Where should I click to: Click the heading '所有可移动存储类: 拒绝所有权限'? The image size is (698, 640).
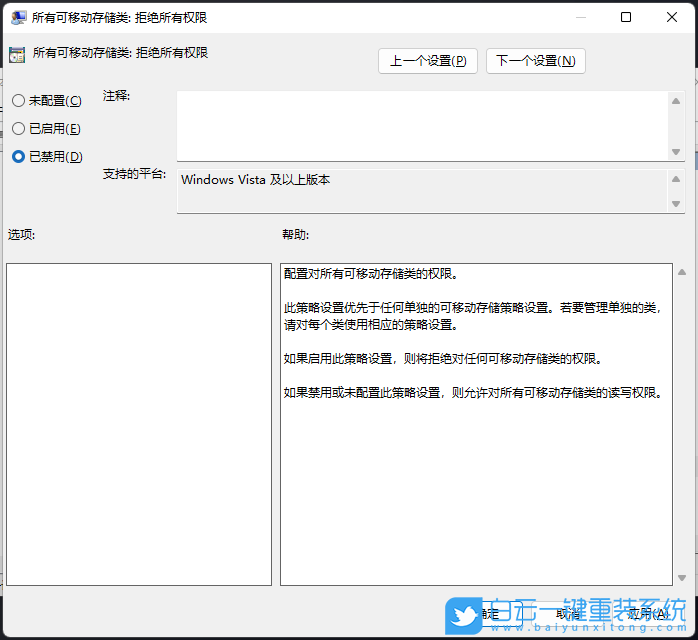click(x=120, y=53)
